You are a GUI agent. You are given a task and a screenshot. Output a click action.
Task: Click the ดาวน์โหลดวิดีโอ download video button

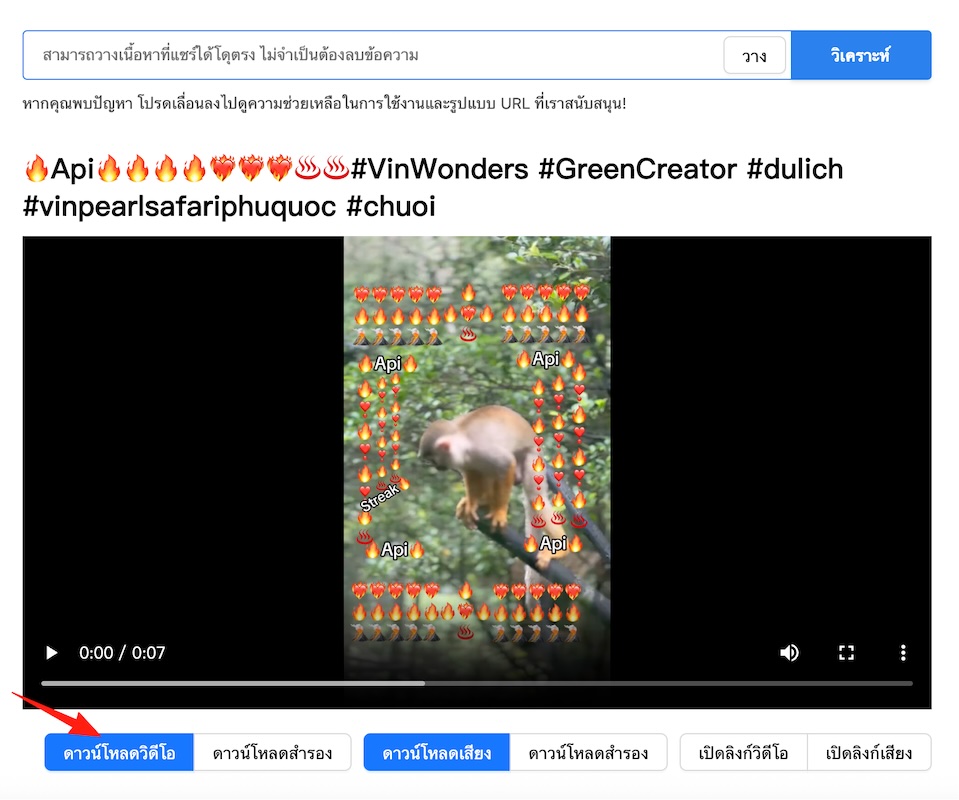click(x=119, y=753)
